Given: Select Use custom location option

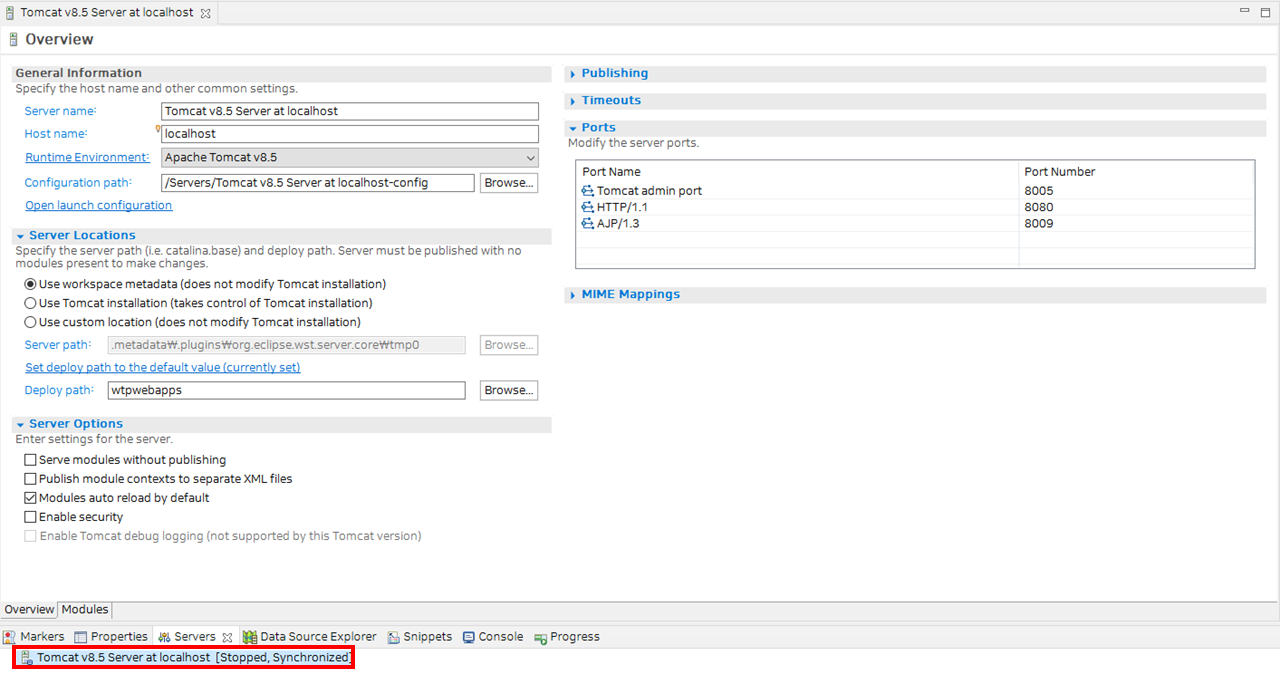Looking at the screenshot, I should point(30,322).
